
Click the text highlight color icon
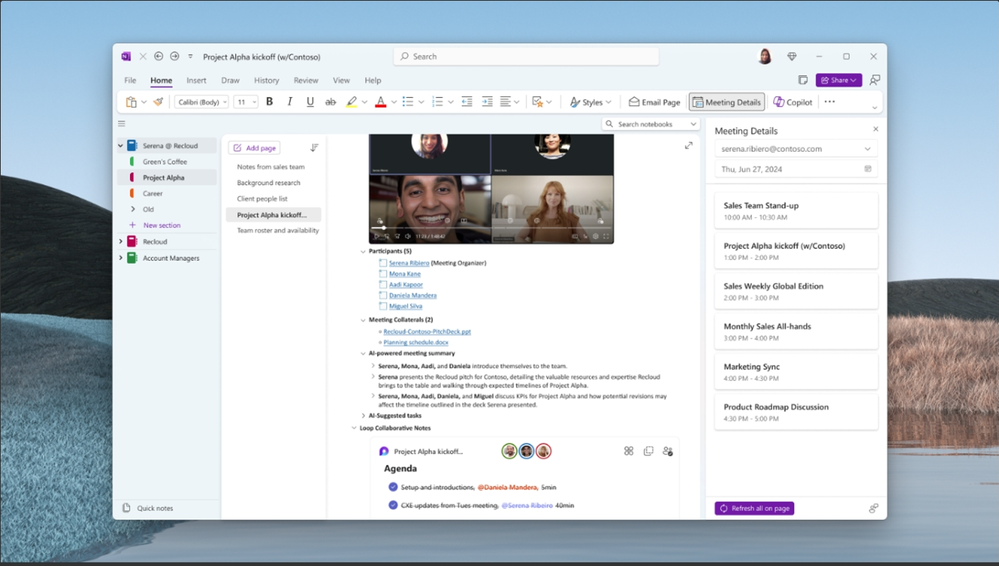coord(351,101)
